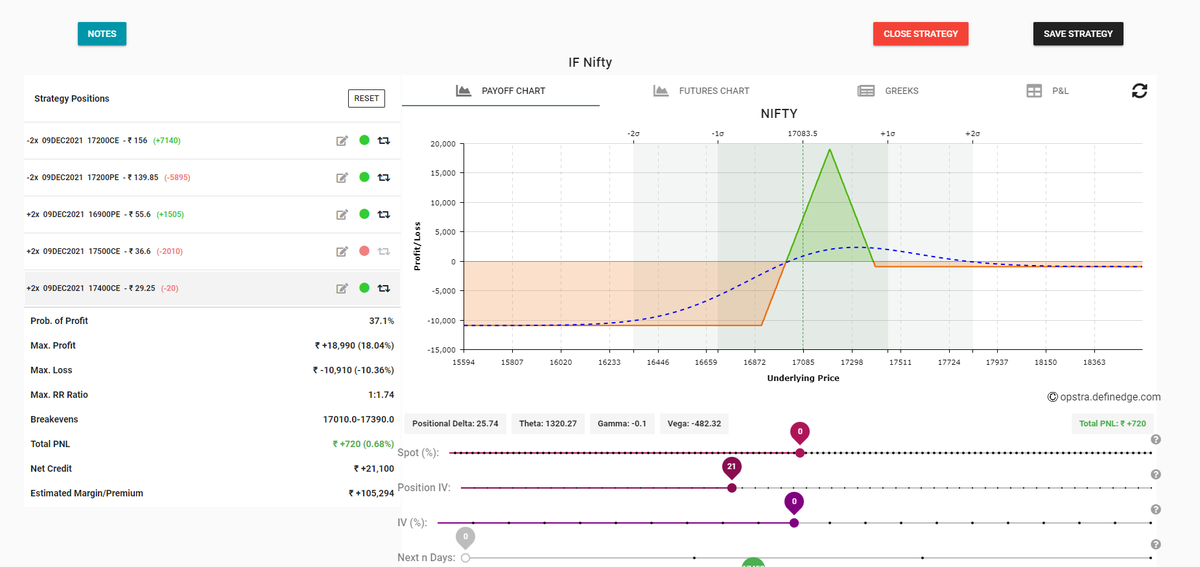This screenshot has width=1200, height=567.
Task: Refresh the payoff chart data
Action: pyautogui.click(x=1139, y=90)
